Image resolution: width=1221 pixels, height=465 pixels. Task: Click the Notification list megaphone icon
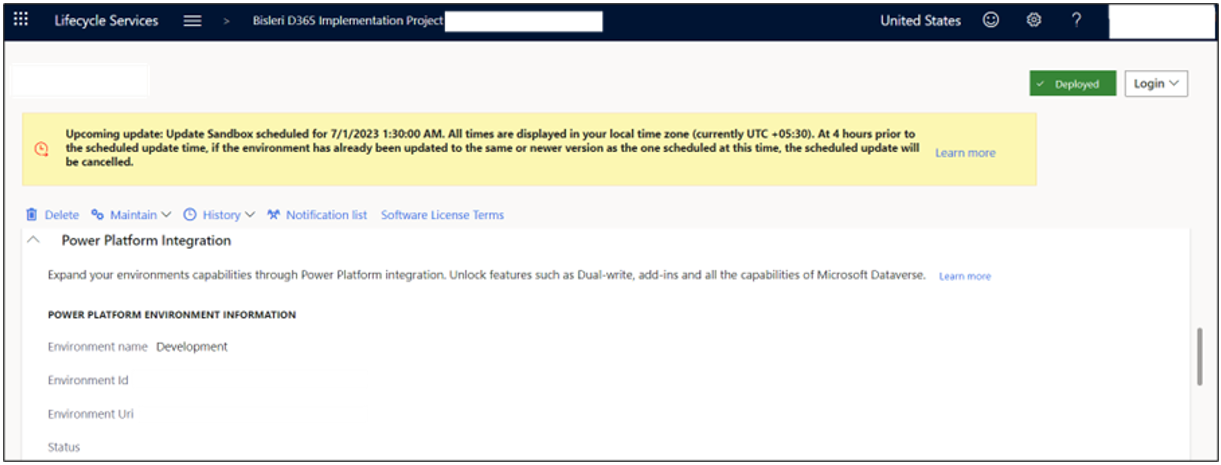pos(273,215)
